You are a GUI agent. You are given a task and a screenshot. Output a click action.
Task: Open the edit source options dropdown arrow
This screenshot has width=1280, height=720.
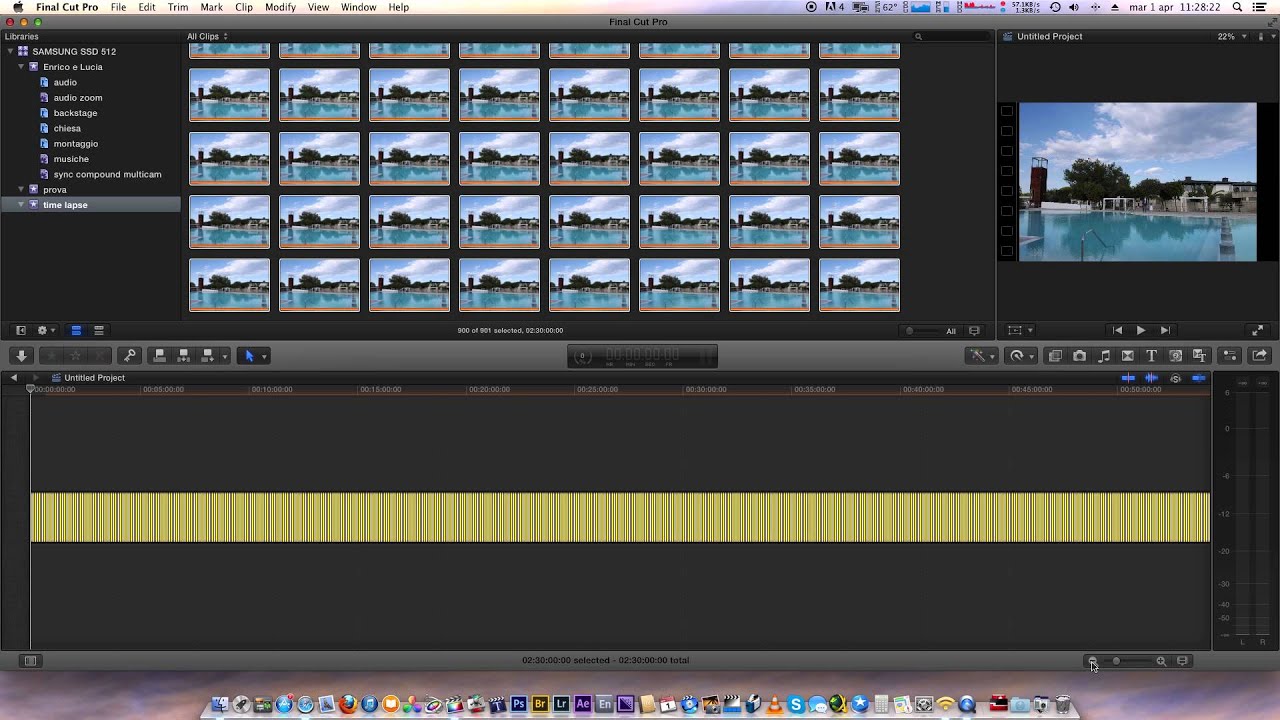pos(225,355)
